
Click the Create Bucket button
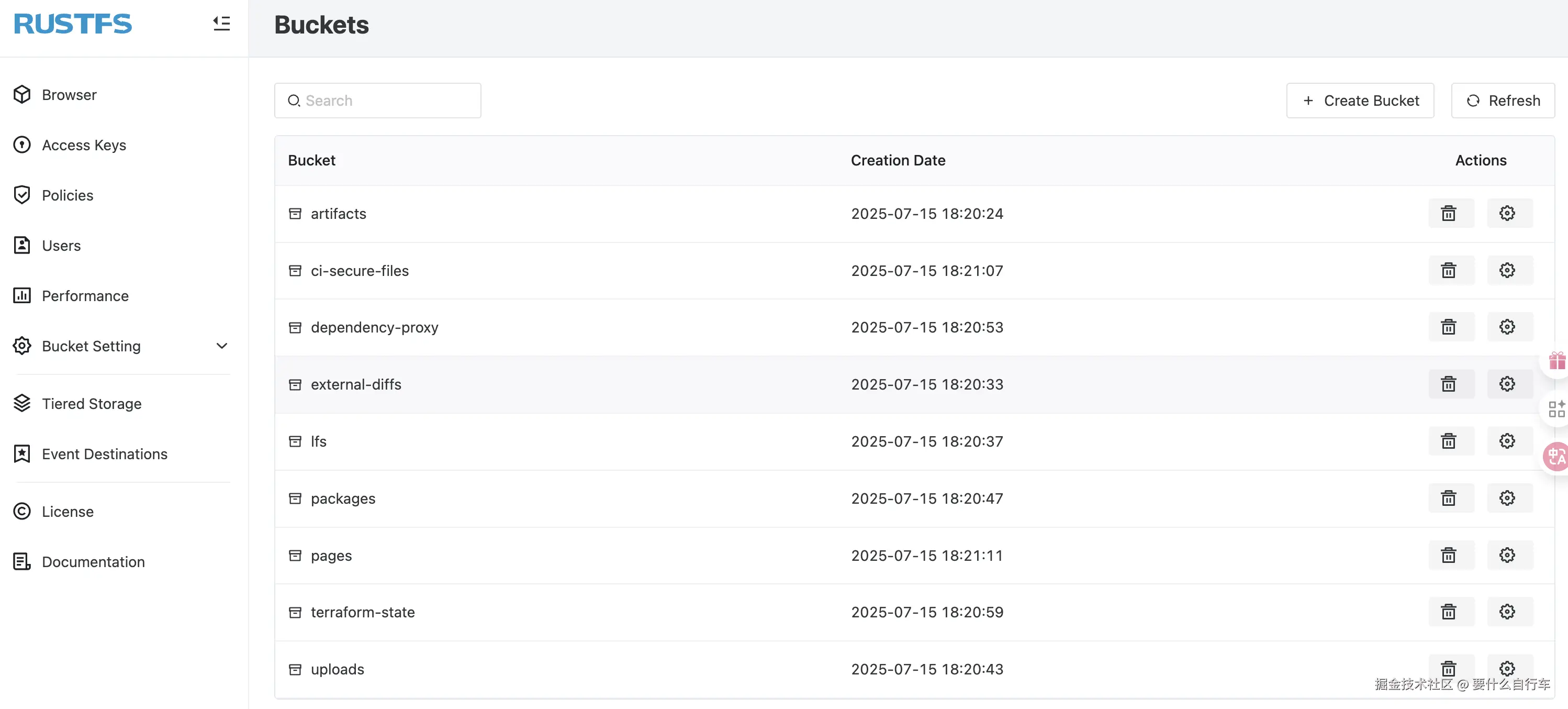click(x=1360, y=101)
